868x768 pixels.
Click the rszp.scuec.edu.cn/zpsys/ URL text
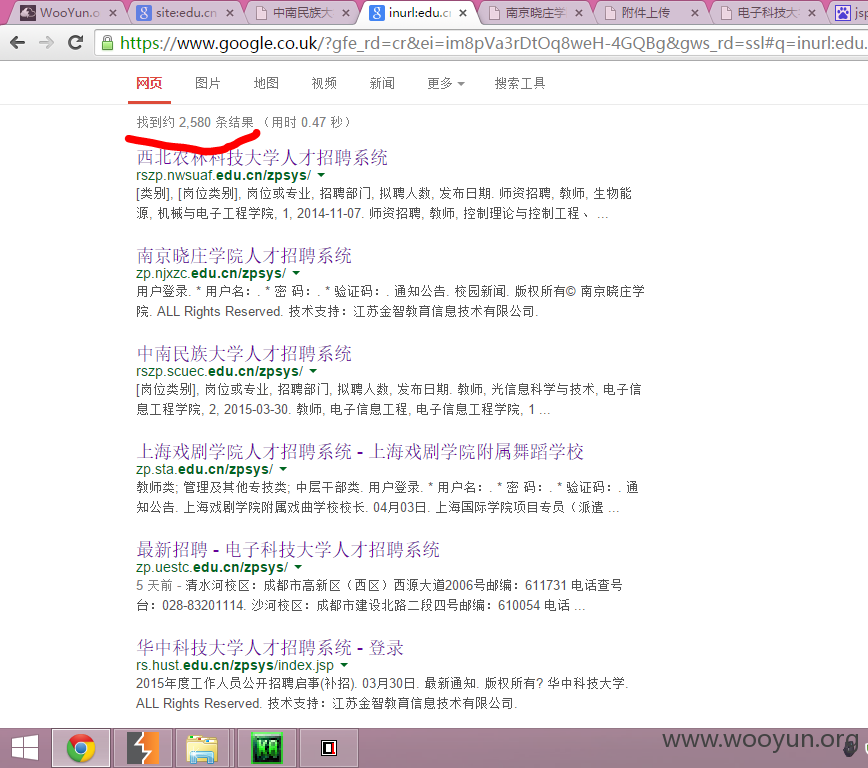tap(220, 372)
